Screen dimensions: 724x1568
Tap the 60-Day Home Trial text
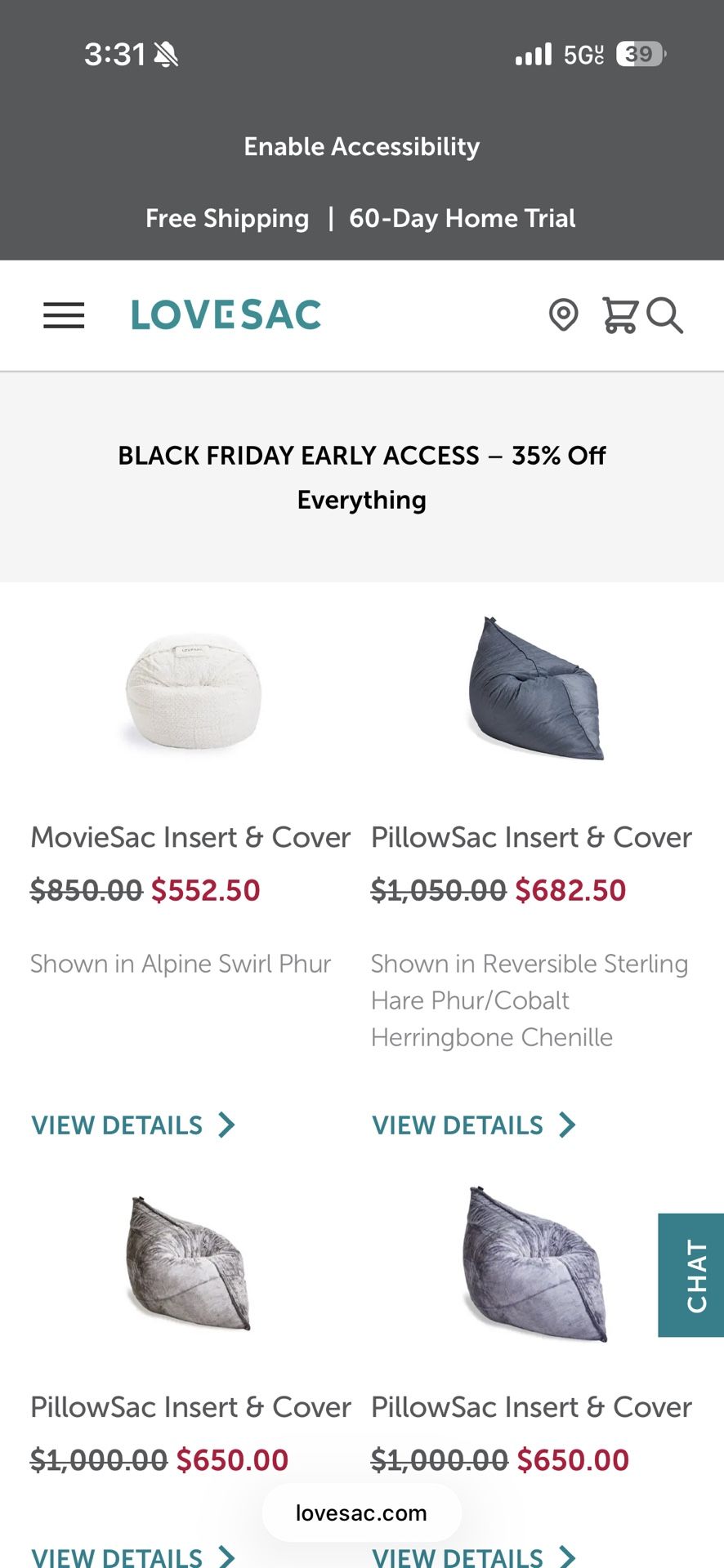pos(462,219)
